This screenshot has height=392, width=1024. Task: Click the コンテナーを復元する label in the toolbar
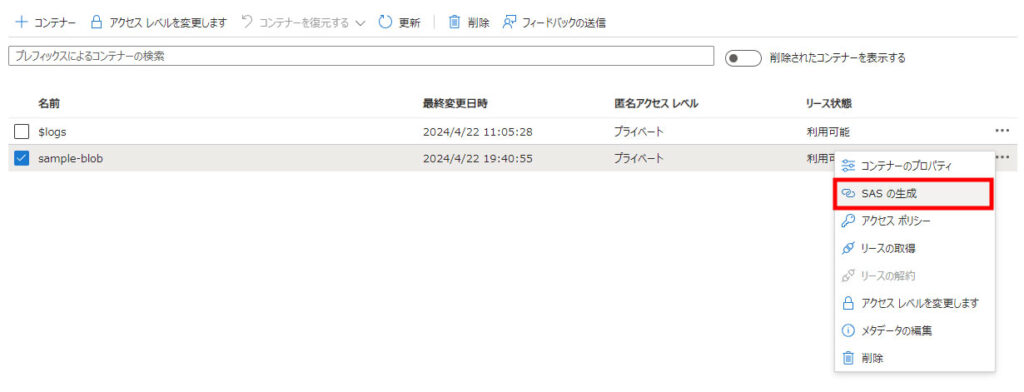[x=304, y=23]
